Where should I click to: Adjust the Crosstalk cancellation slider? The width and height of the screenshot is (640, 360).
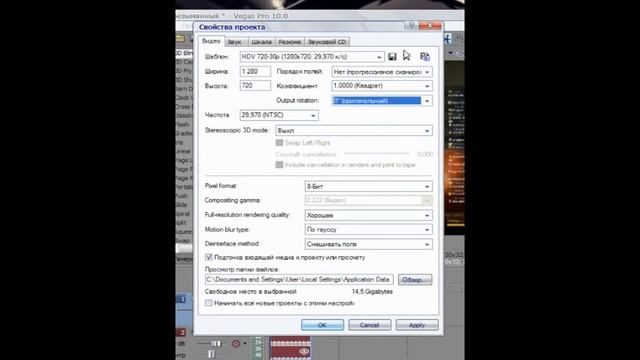[376, 154]
